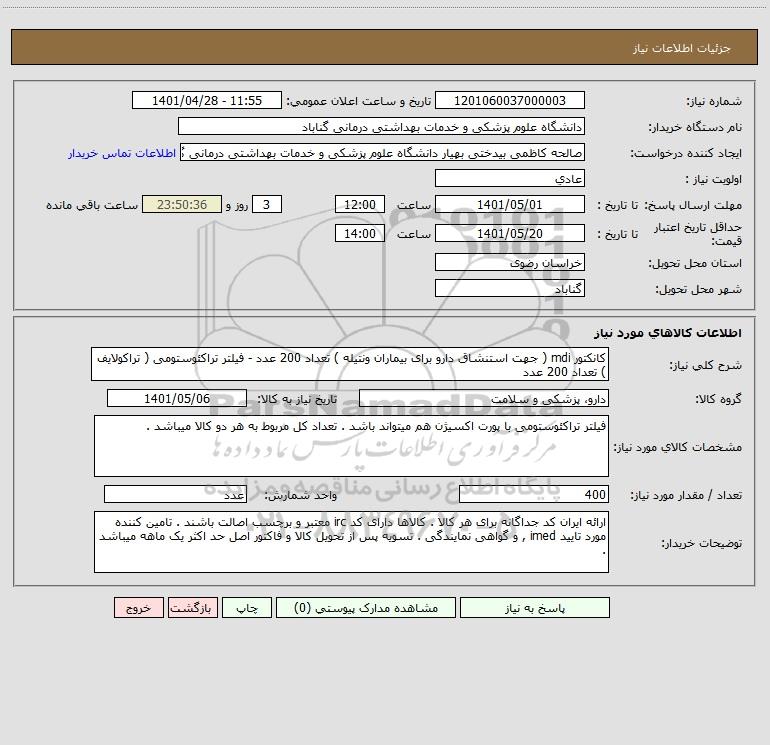Click the اولویت نیاز label

click(714, 180)
